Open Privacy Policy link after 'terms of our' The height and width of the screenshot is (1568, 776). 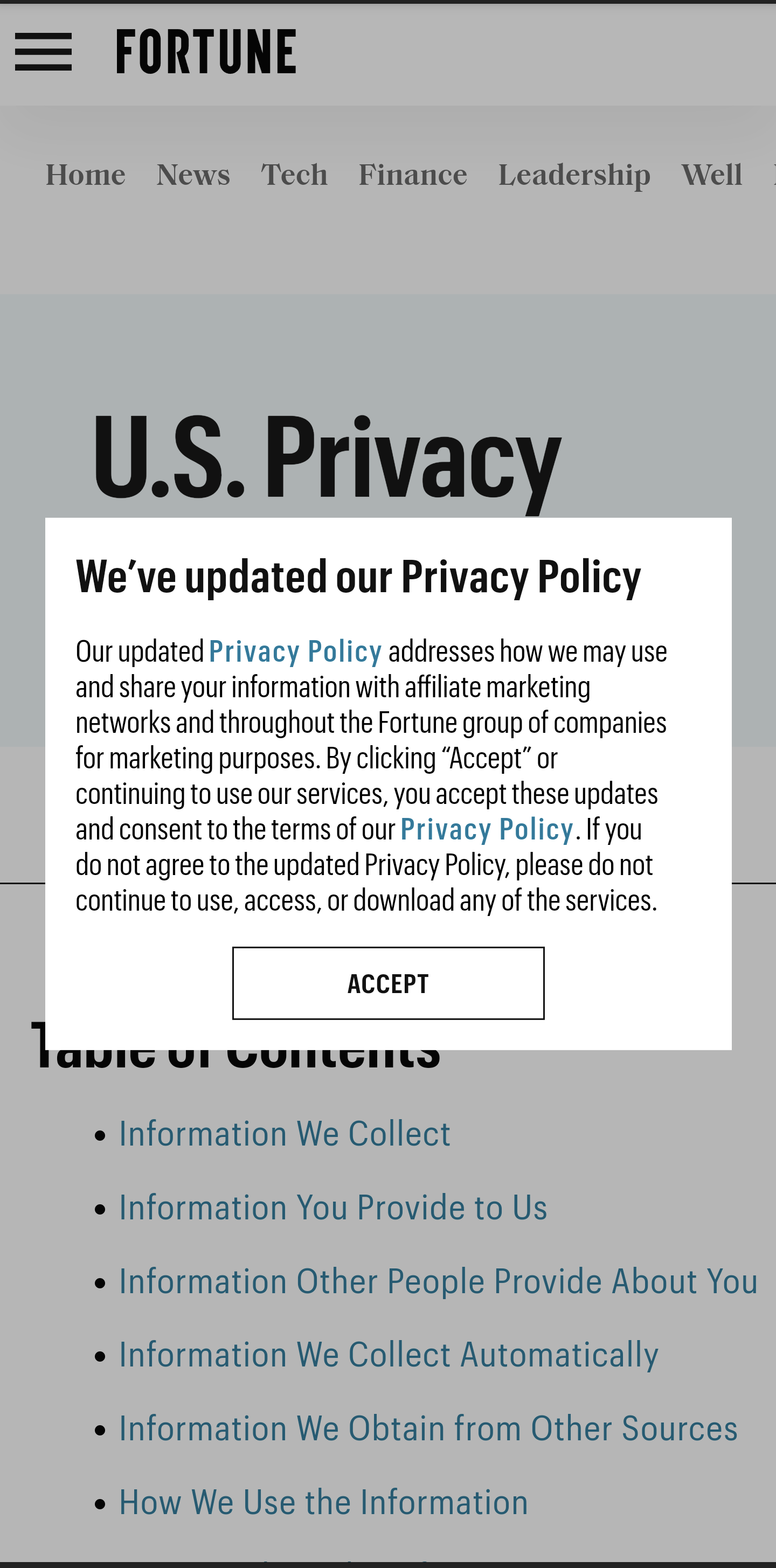[x=487, y=830]
